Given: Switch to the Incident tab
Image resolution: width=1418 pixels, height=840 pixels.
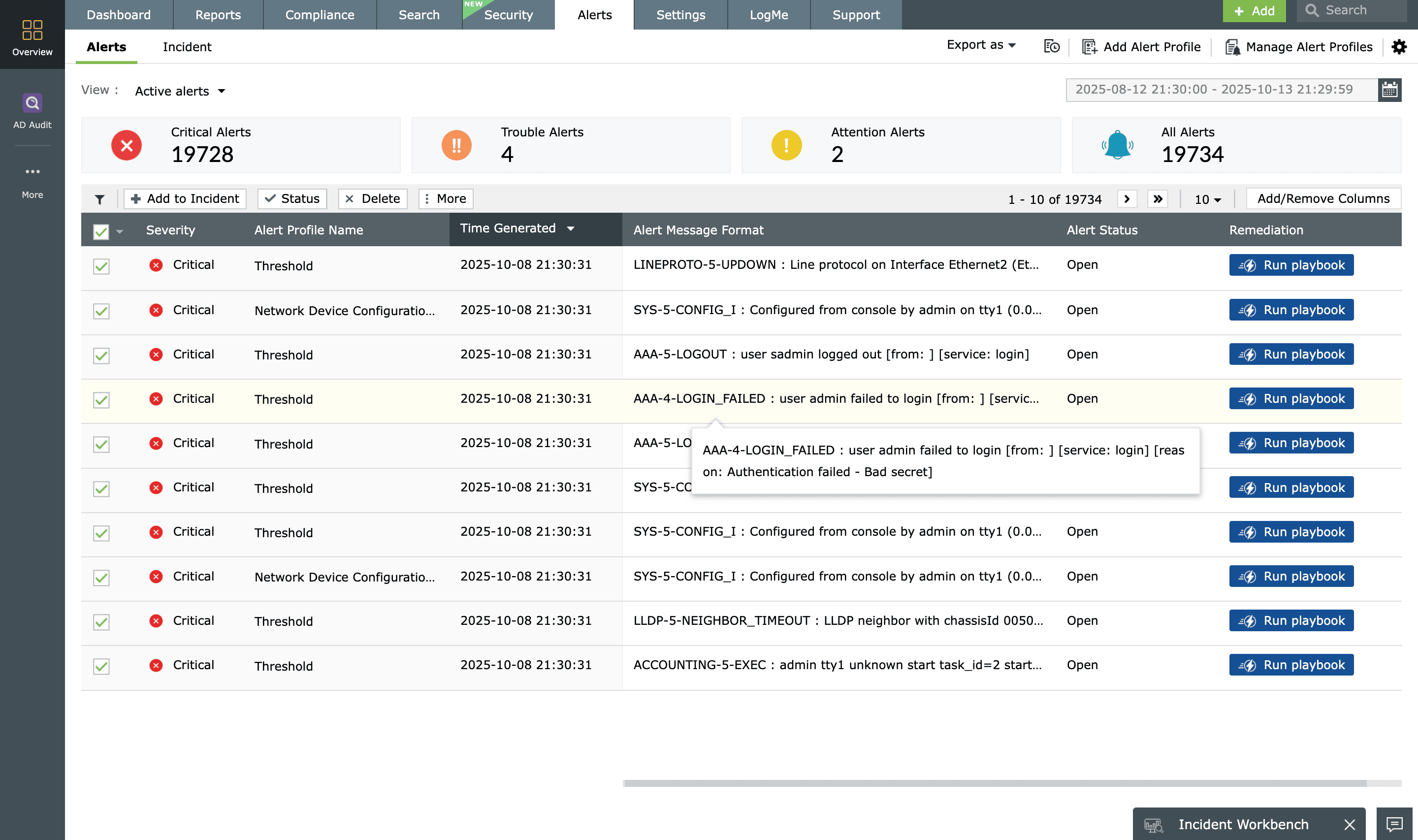Looking at the screenshot, I should [x=187, y=47].
